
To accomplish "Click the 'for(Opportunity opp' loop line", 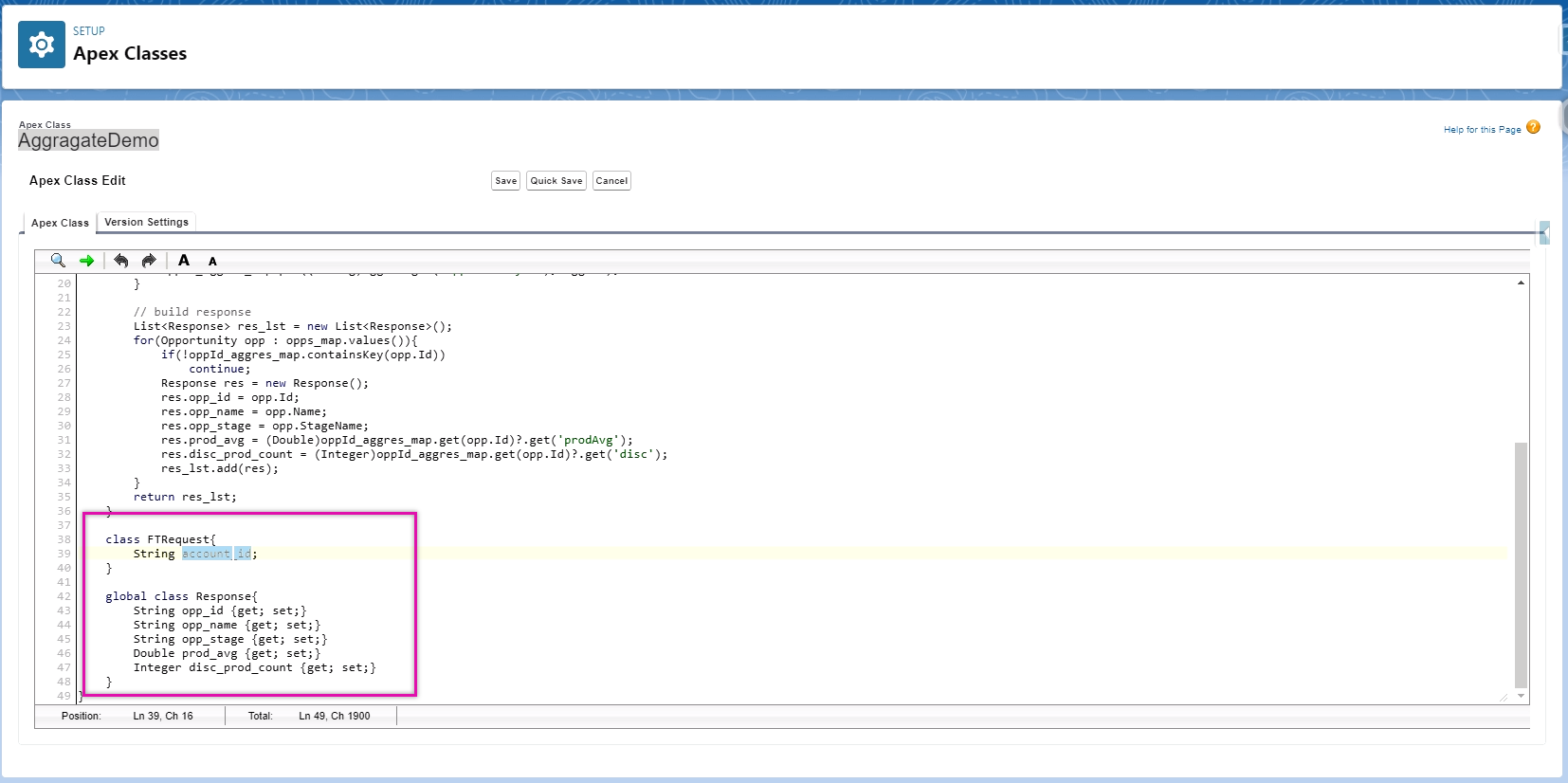I will click(x=275, y=340).
